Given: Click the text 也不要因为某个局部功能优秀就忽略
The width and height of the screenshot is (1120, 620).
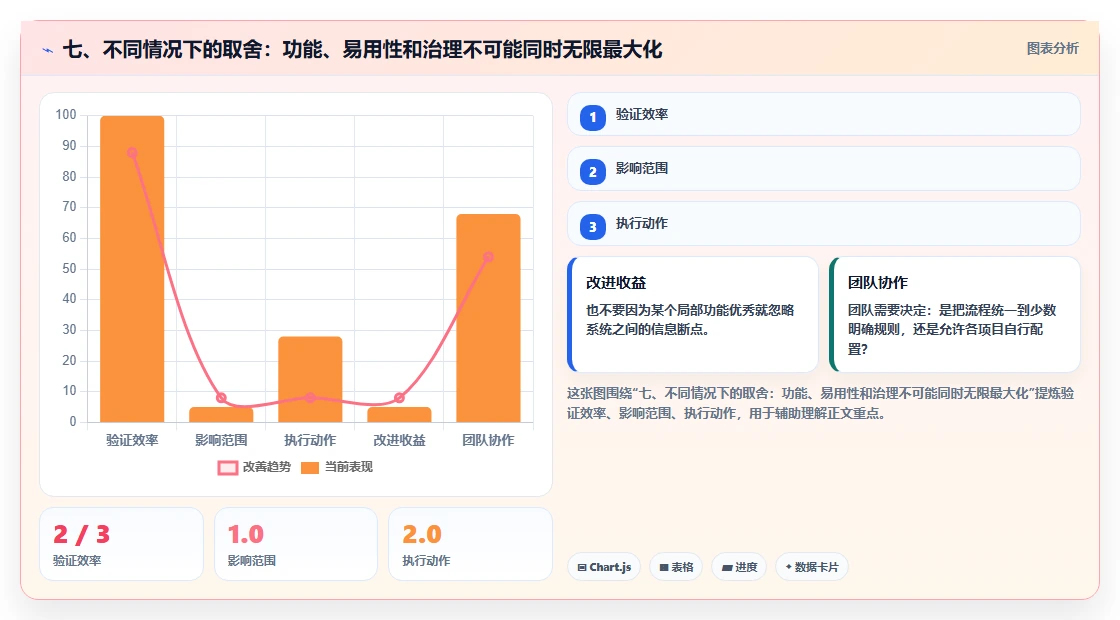Looking at the screenshot, I should [690, 310].
